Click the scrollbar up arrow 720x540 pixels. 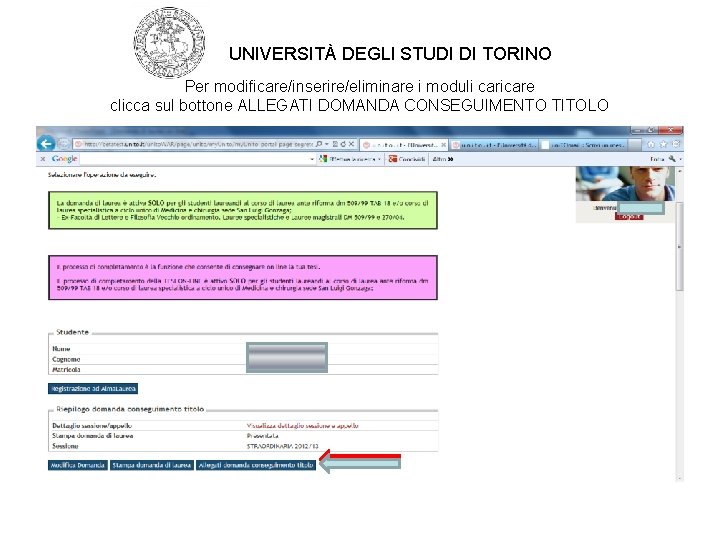point(680,171)
